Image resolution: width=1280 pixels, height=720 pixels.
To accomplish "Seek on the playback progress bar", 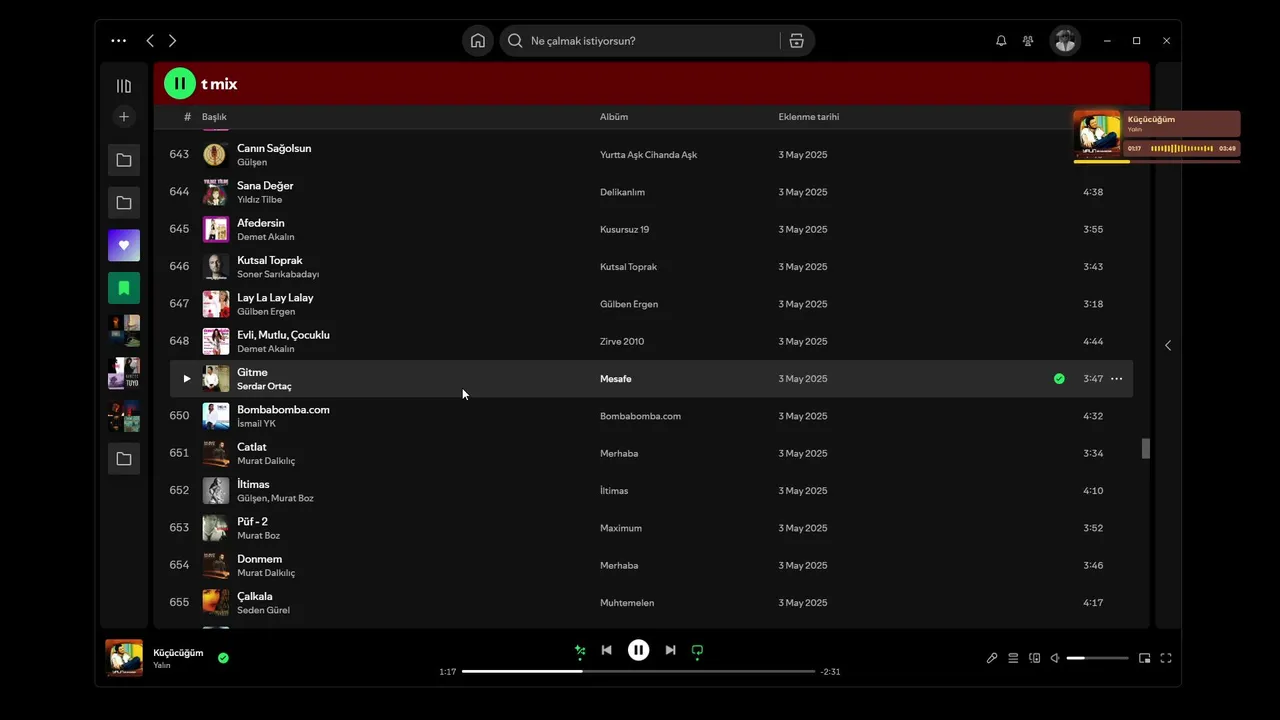I will (638, 671).
